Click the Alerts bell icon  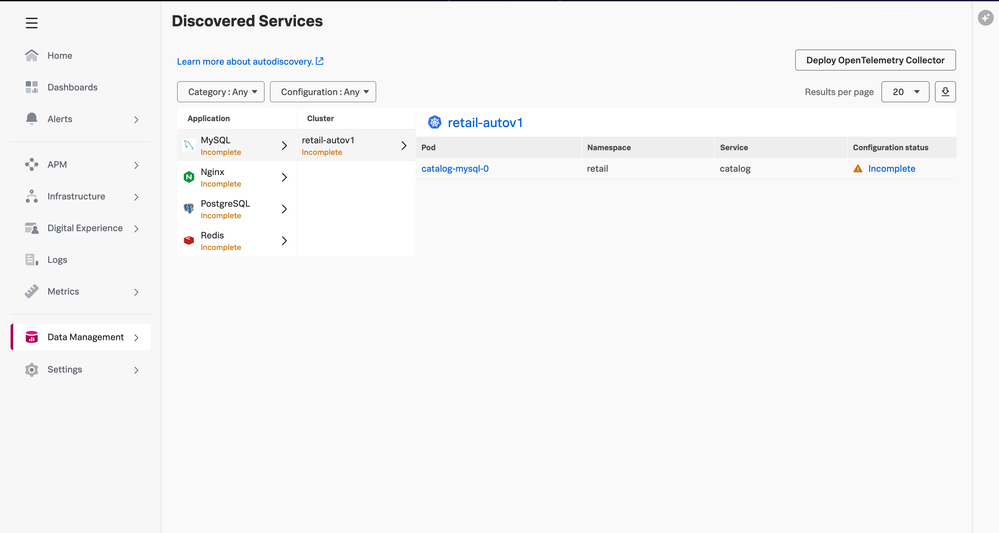pos(32,119)
